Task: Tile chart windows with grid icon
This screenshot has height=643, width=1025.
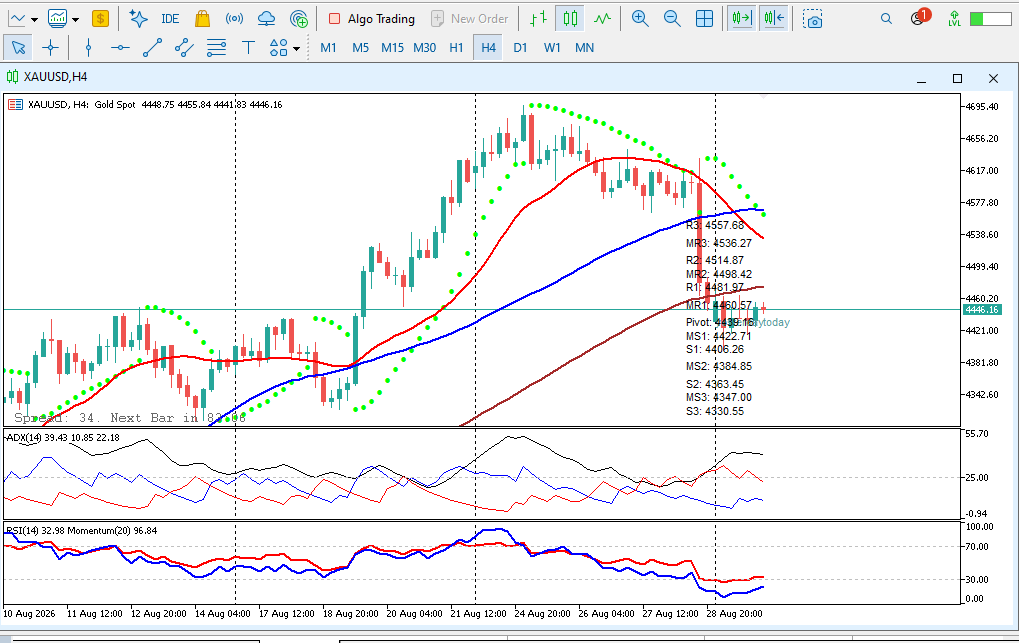Action: coord(704,19)
